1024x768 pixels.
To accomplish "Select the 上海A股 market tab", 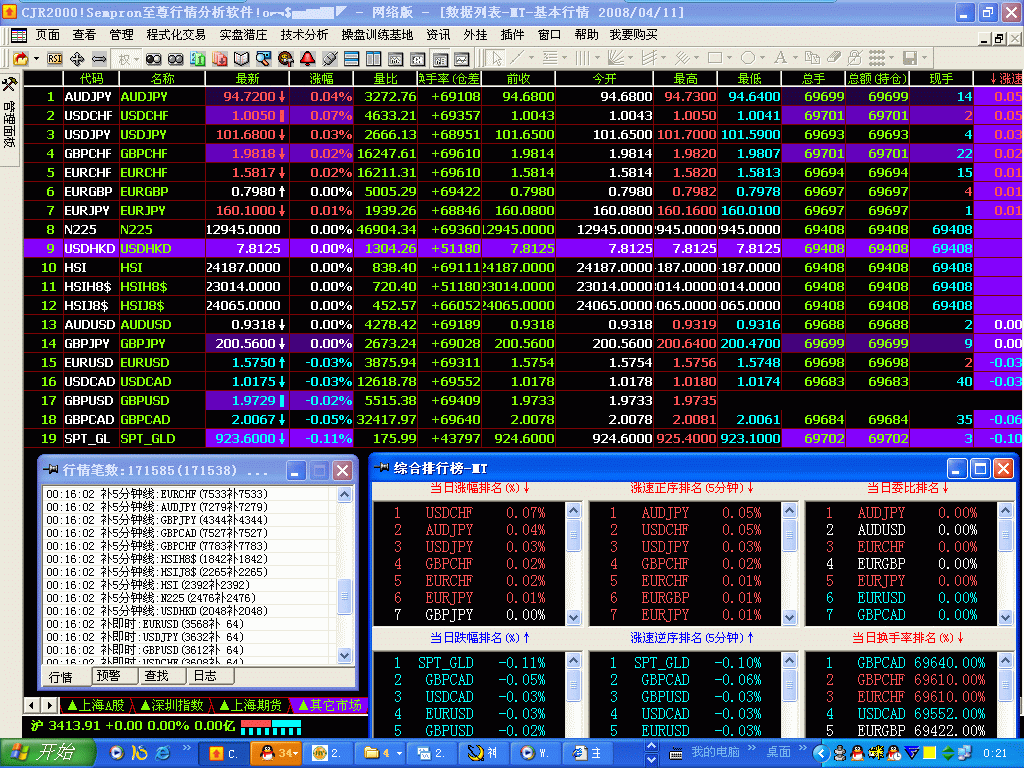I will point(96,705).
